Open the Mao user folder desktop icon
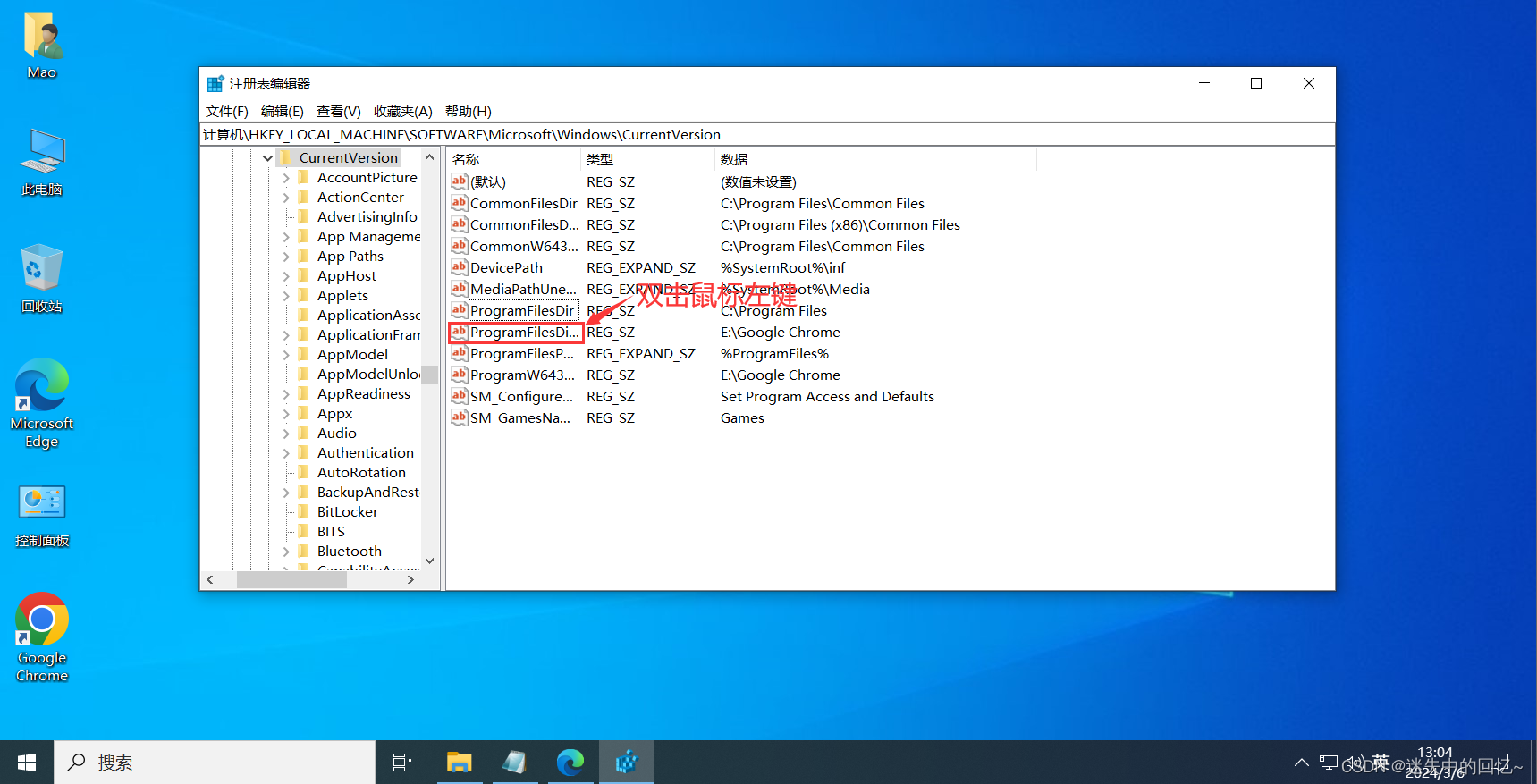 tap(42, 45)
